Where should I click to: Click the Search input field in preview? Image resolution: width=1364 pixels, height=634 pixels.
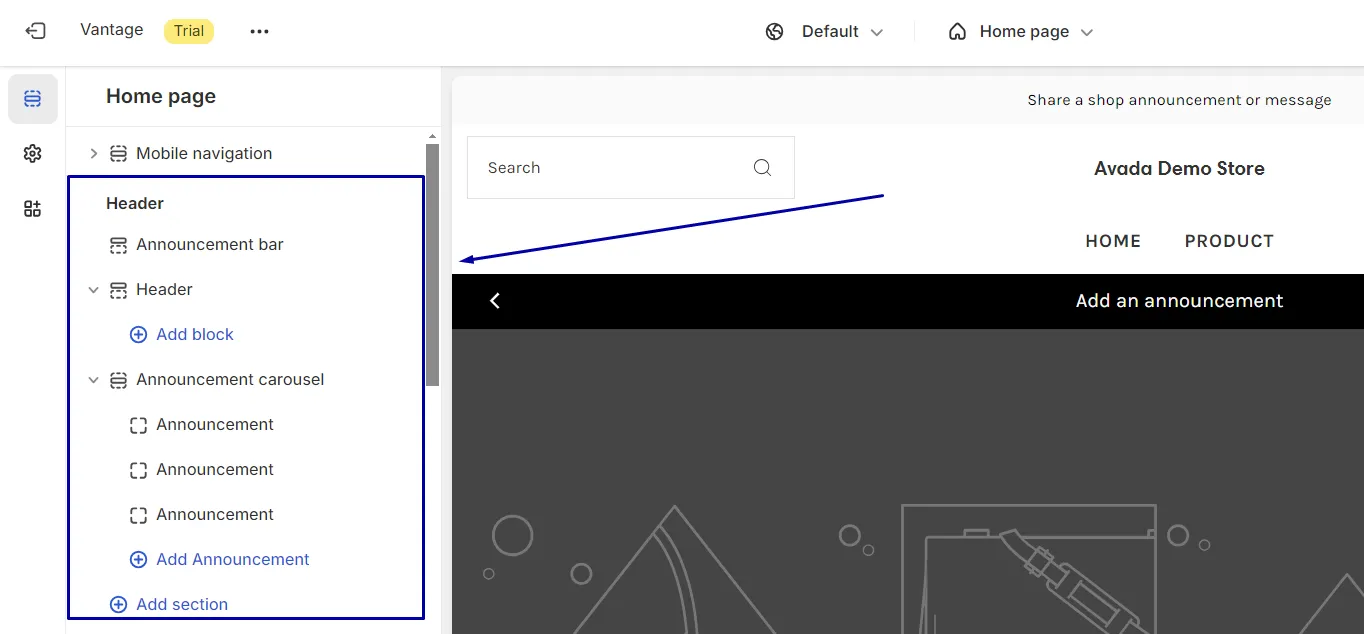click(631, 167)
